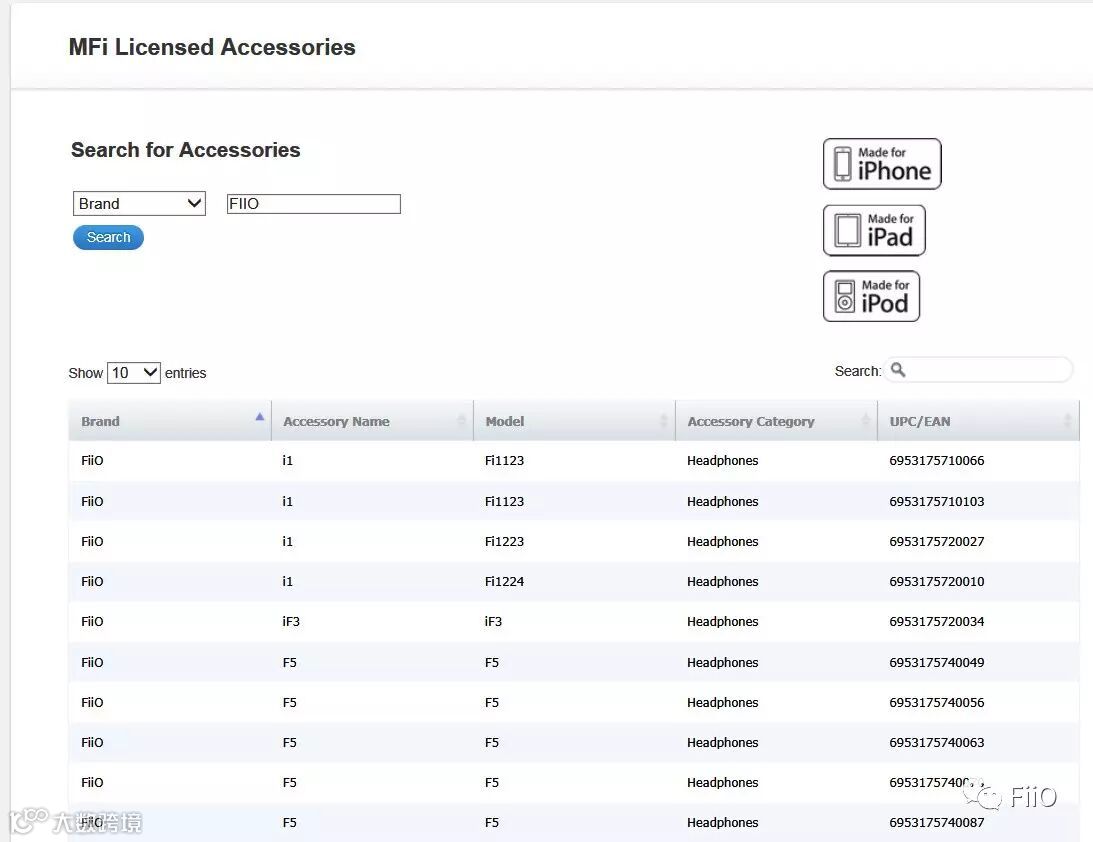Click Brand column ascending sort arrow
This screenshot has width=1093, height=842.
(259, 417)
